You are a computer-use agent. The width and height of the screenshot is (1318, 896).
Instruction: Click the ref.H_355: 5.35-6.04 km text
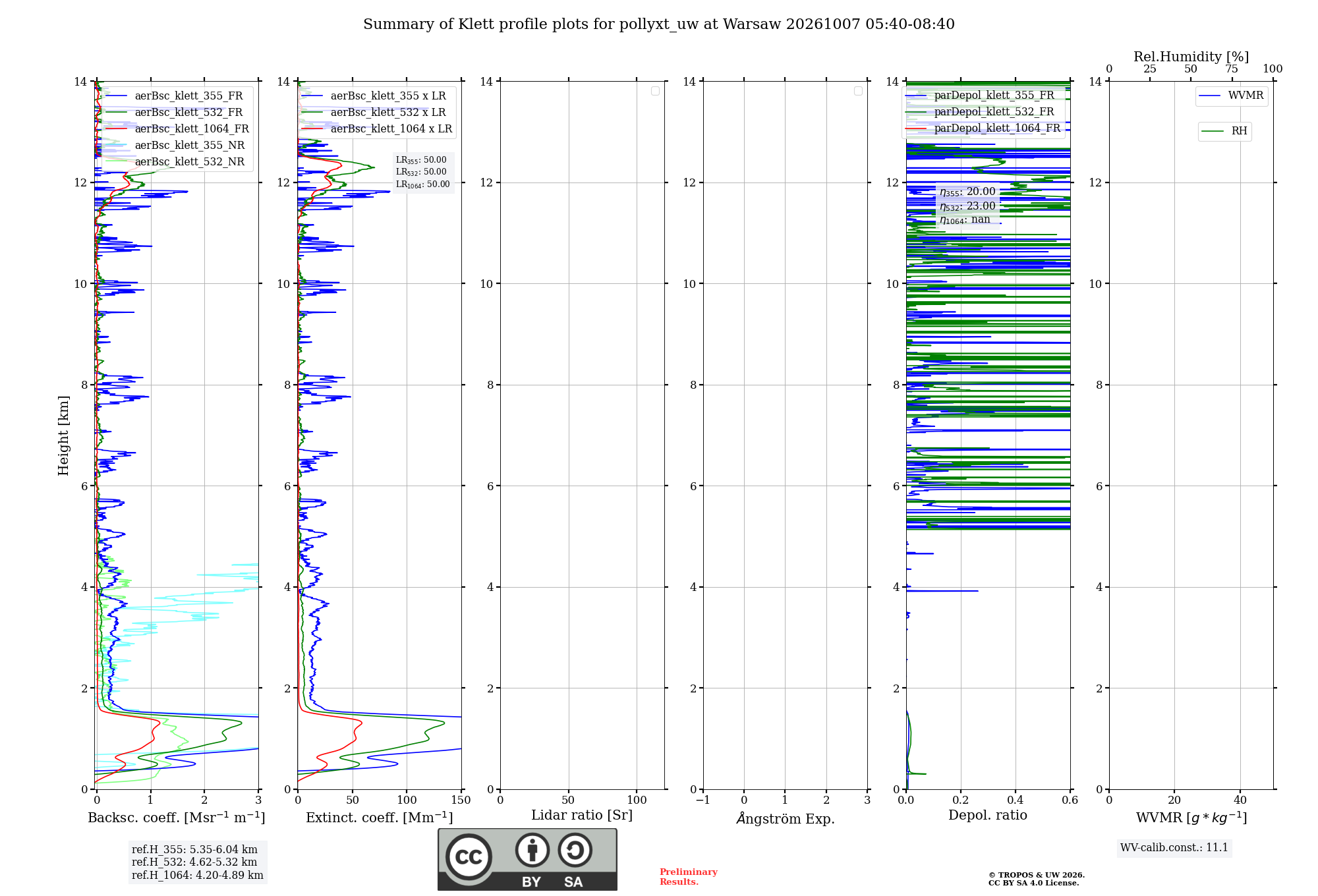click(x=194, y=850)
